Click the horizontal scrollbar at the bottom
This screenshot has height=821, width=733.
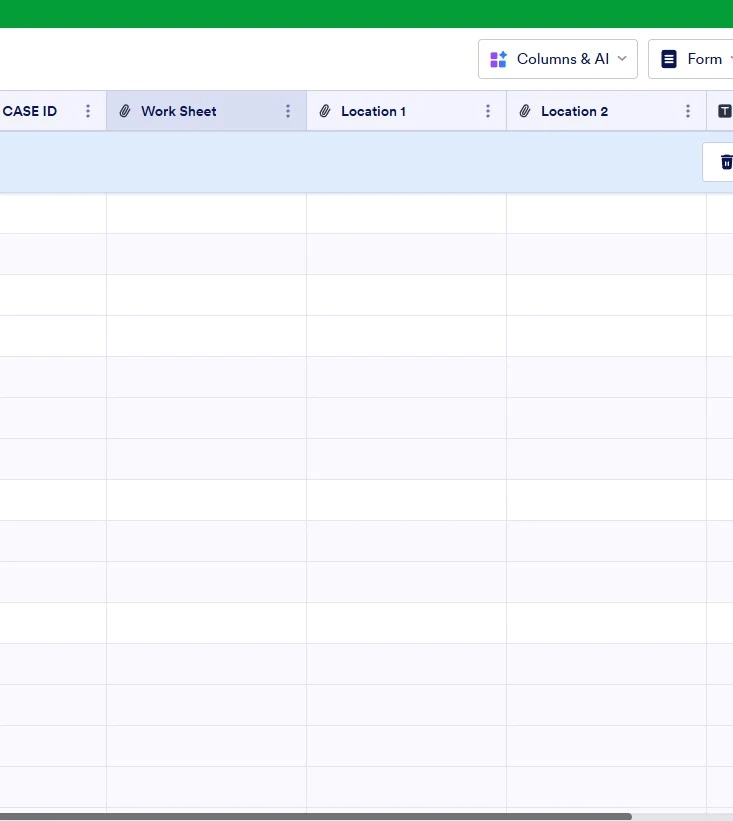(x=316, y=817)
